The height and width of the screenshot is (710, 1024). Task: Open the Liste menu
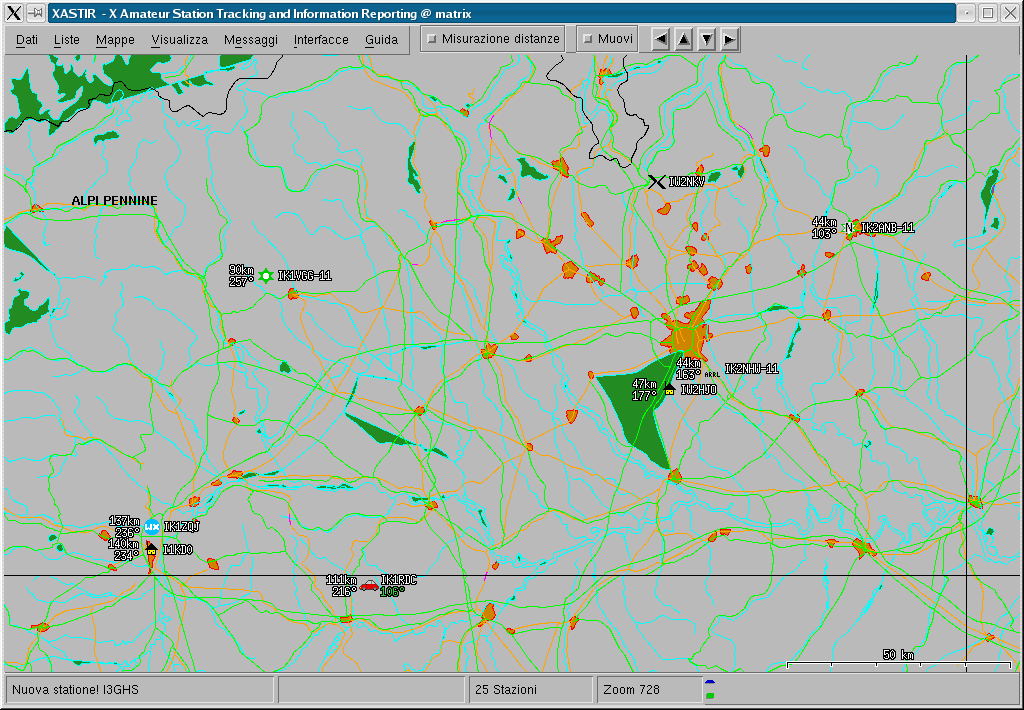click(67, 40)
